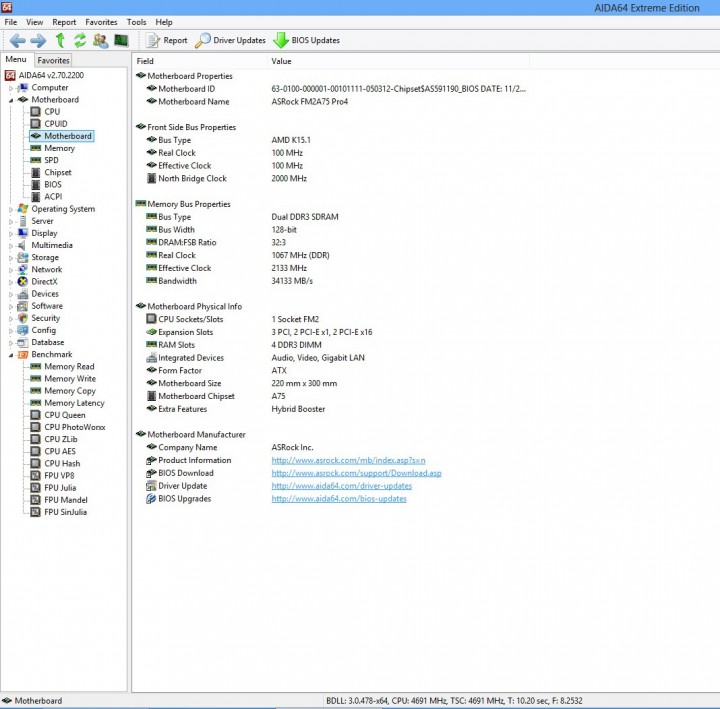Expand the Multimedia tree node
The image size is (720, 709).
click(x=11, y=246)
